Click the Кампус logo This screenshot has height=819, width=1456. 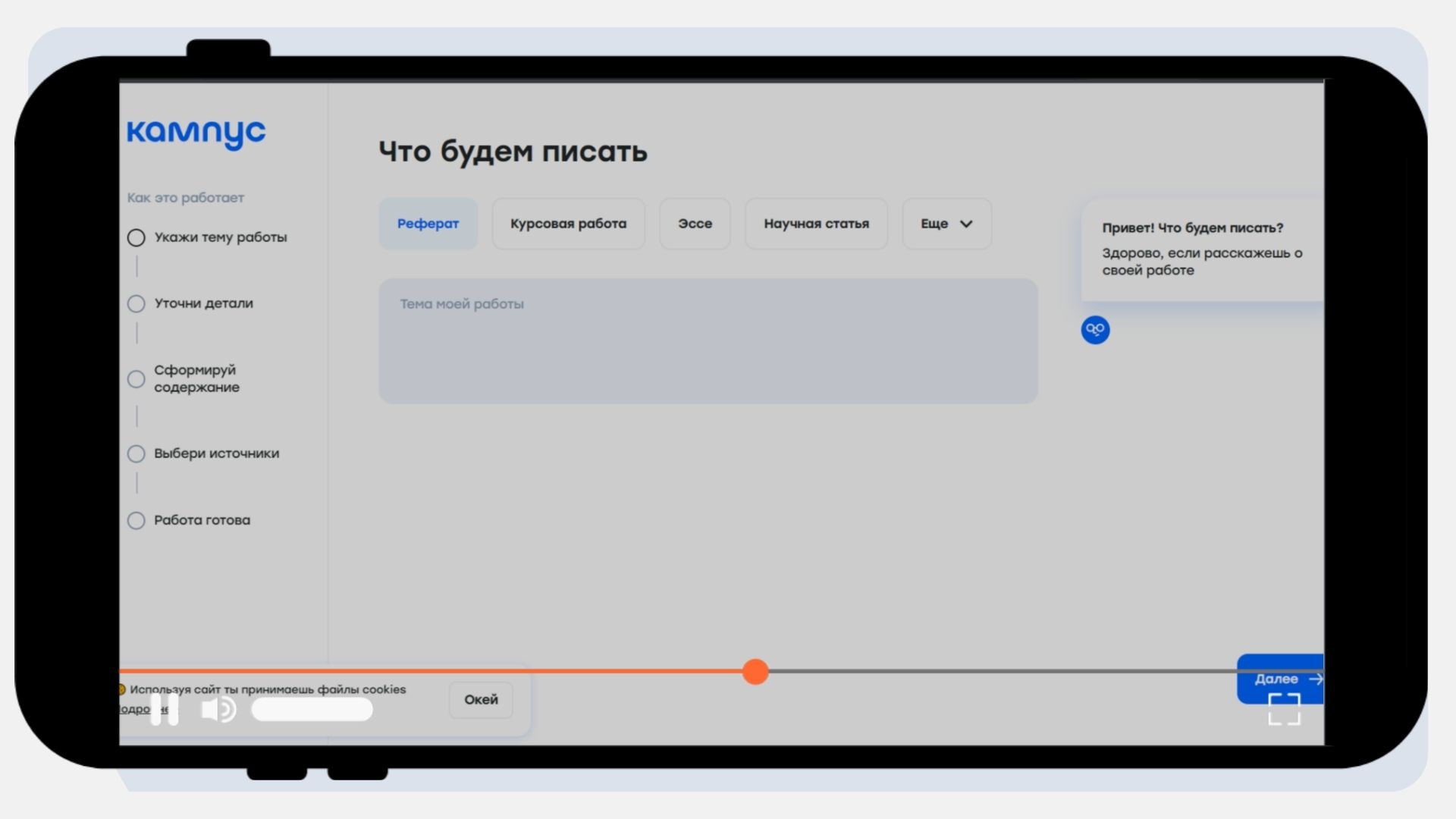point(196,133)
